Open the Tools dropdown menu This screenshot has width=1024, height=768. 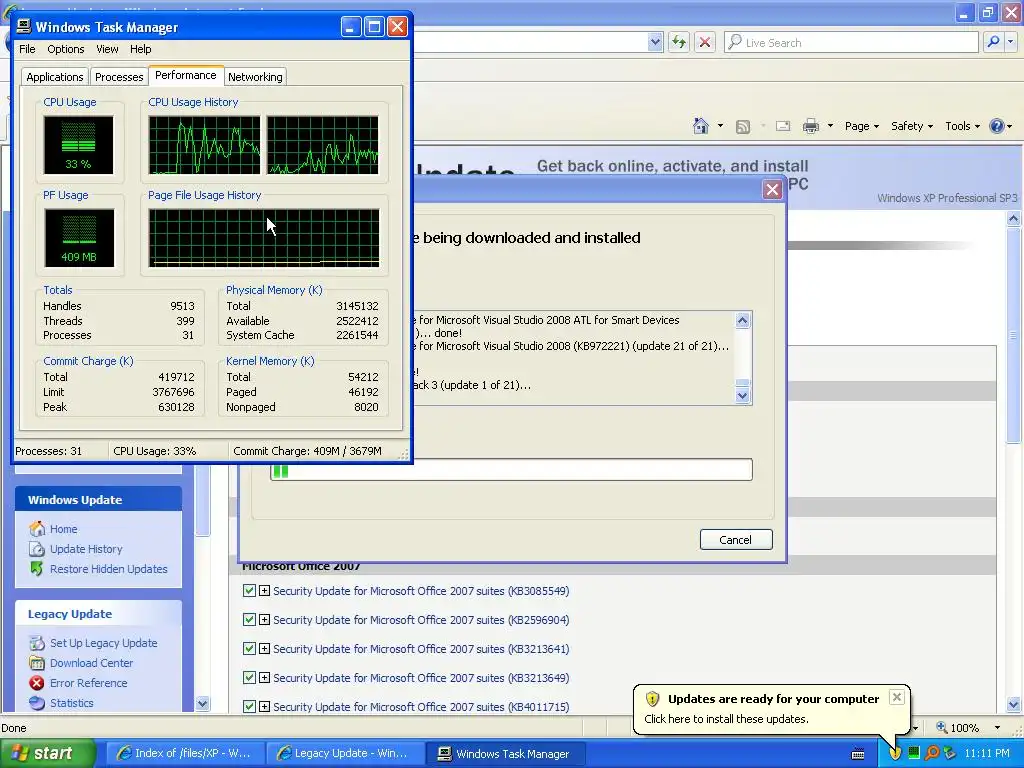pyautogui.click(x=963, y=126)
